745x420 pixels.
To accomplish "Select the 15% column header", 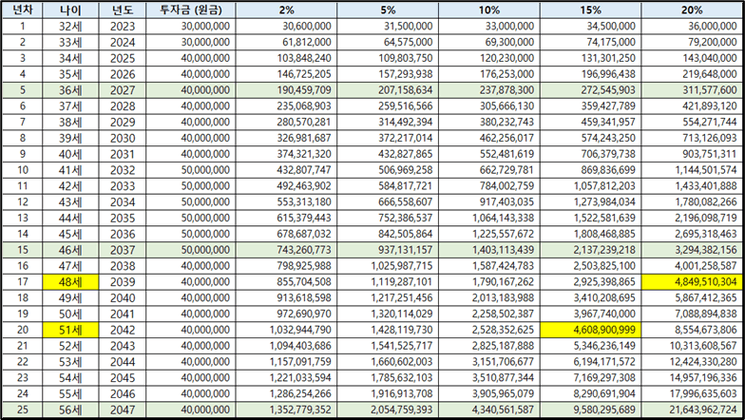I will (x=591, y=10).
